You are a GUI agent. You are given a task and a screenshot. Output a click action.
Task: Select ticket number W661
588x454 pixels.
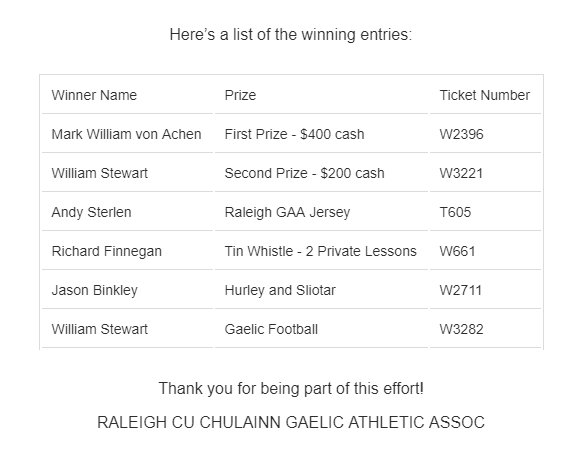pyautogui.click(x=458, y=251)
